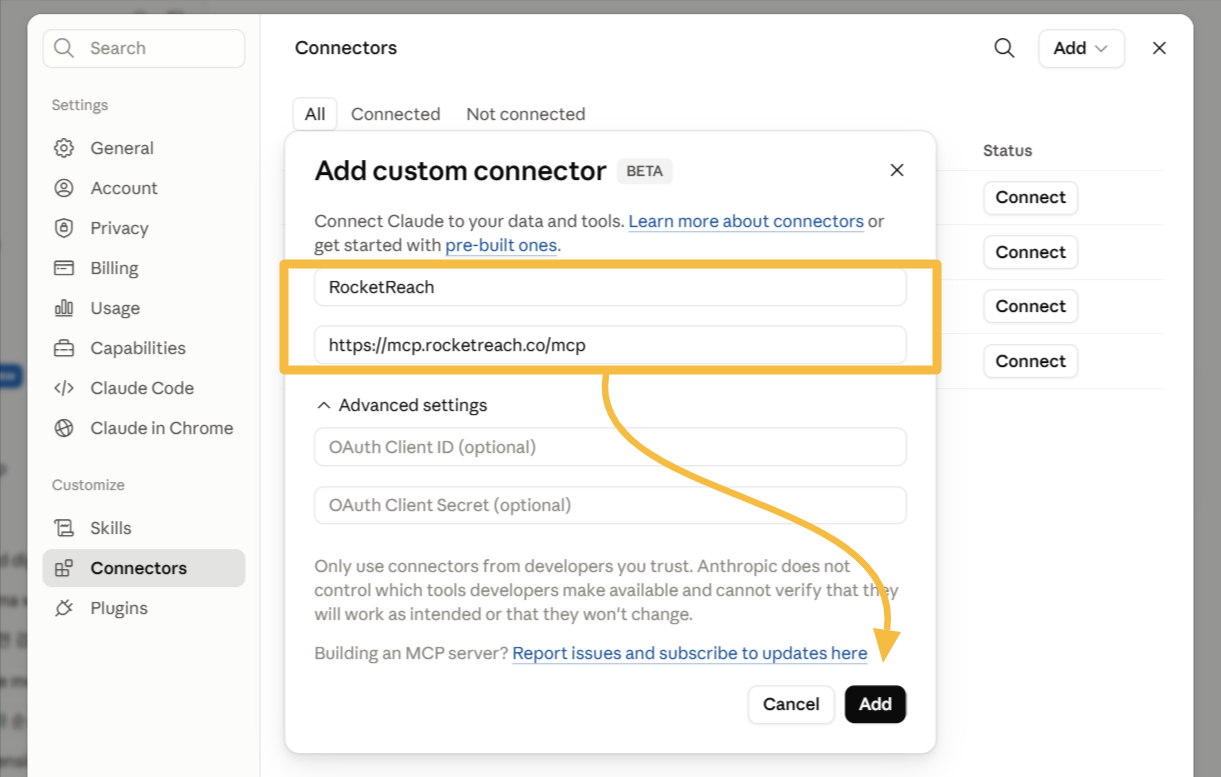The image size is (1221, 777).
Task: Open Claude Code brackets icon
Action: [x=64, y=388]
